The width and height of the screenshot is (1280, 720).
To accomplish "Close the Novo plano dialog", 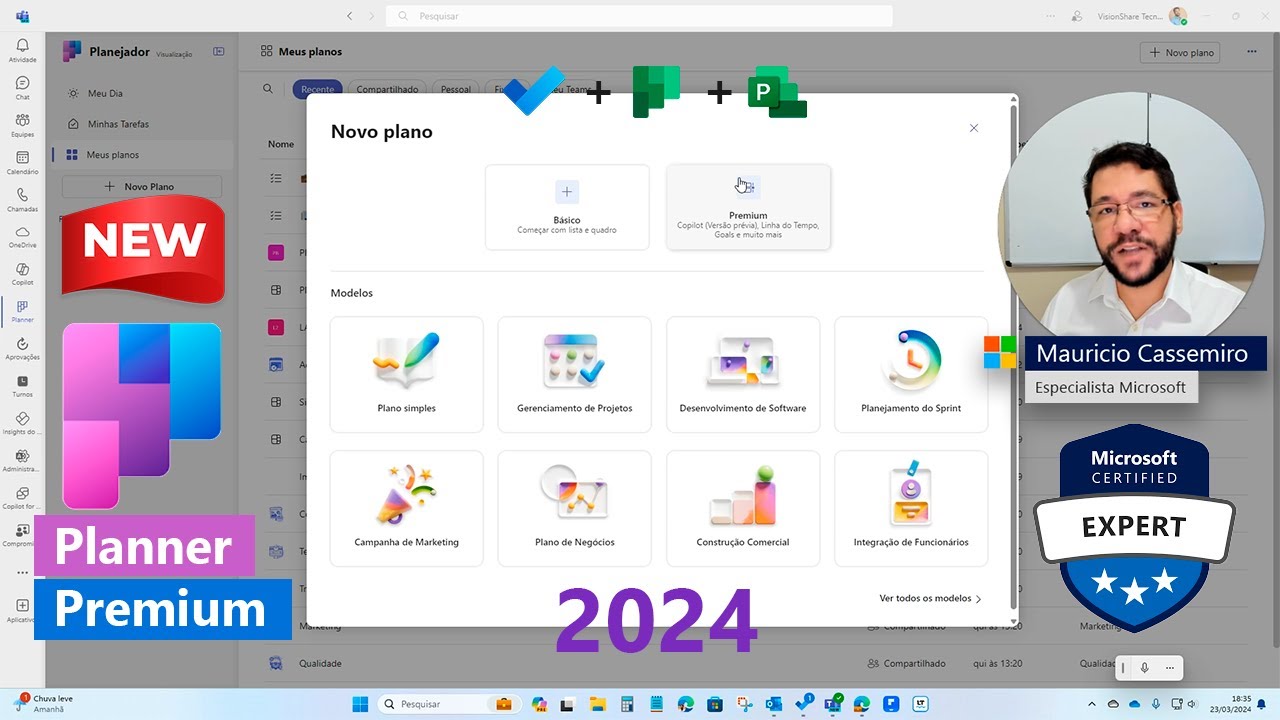I will tap(974, 128).
